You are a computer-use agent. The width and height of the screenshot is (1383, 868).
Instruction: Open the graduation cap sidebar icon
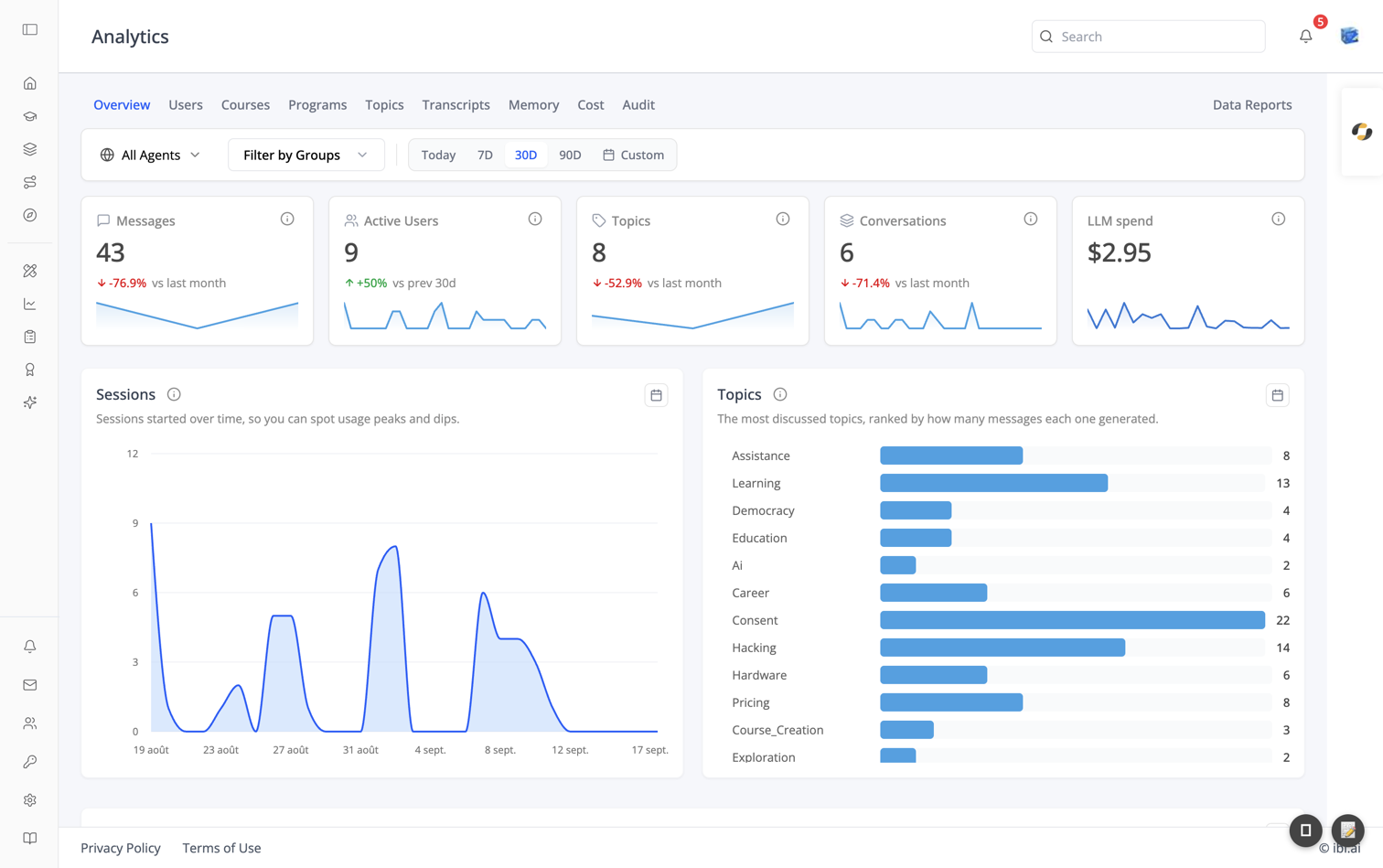[x=30, y=116]
